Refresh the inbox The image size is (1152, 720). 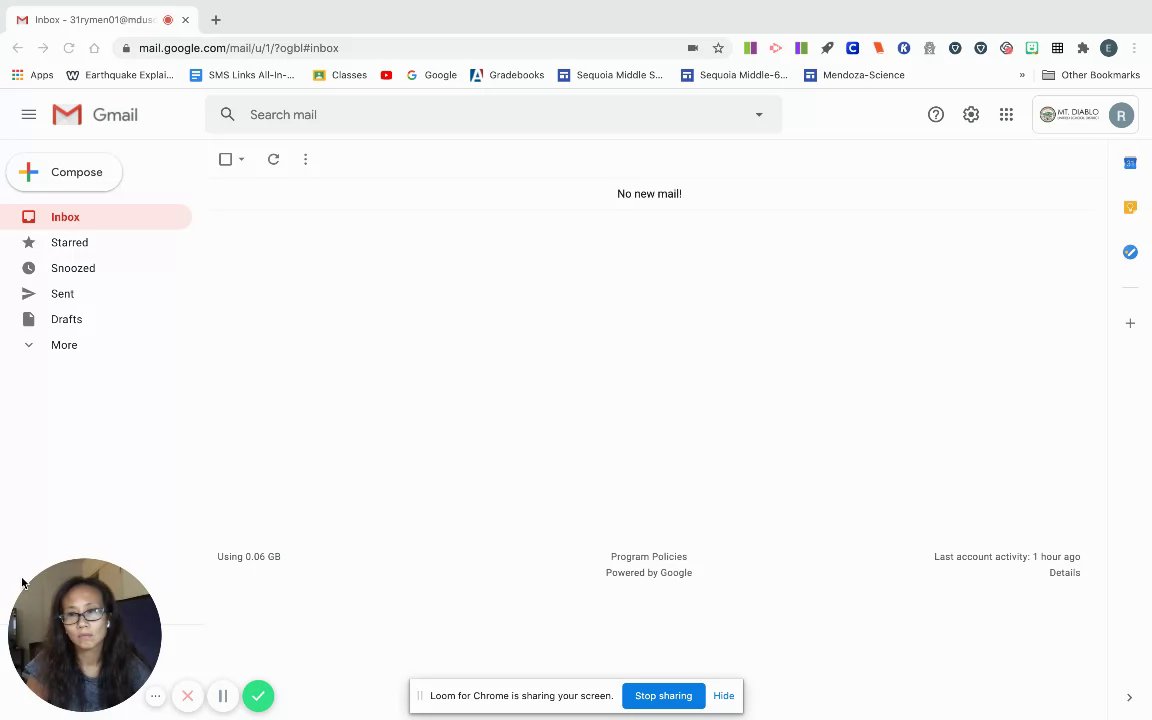click(273, 159)
